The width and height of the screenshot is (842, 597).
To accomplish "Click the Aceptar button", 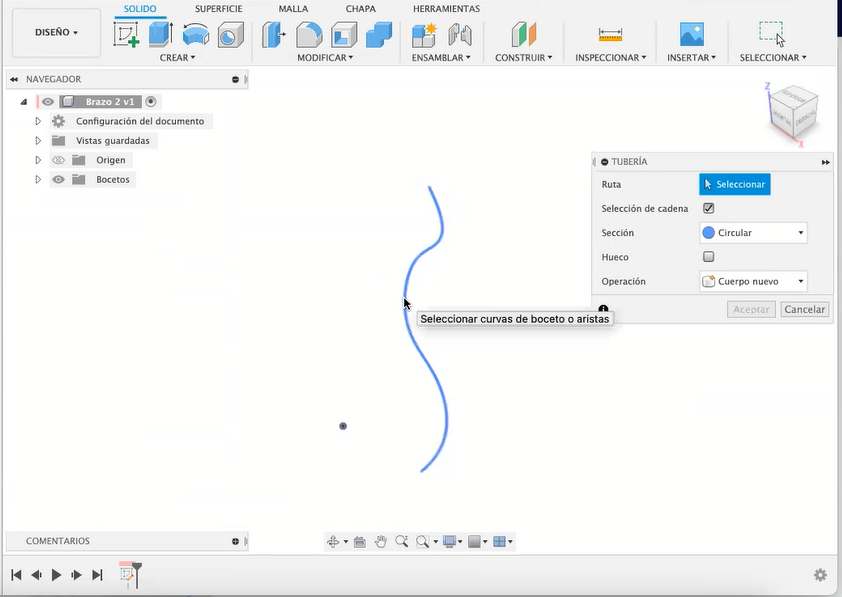I will click(x=751, y=309).
